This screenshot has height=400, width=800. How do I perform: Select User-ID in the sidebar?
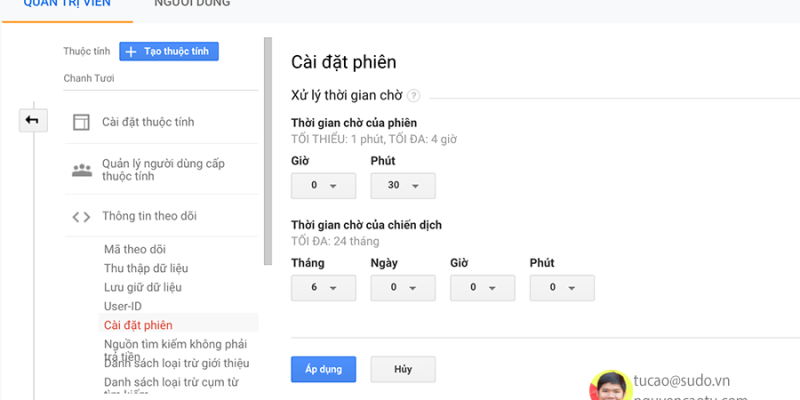pyautogui.click(x=124, y=306)
